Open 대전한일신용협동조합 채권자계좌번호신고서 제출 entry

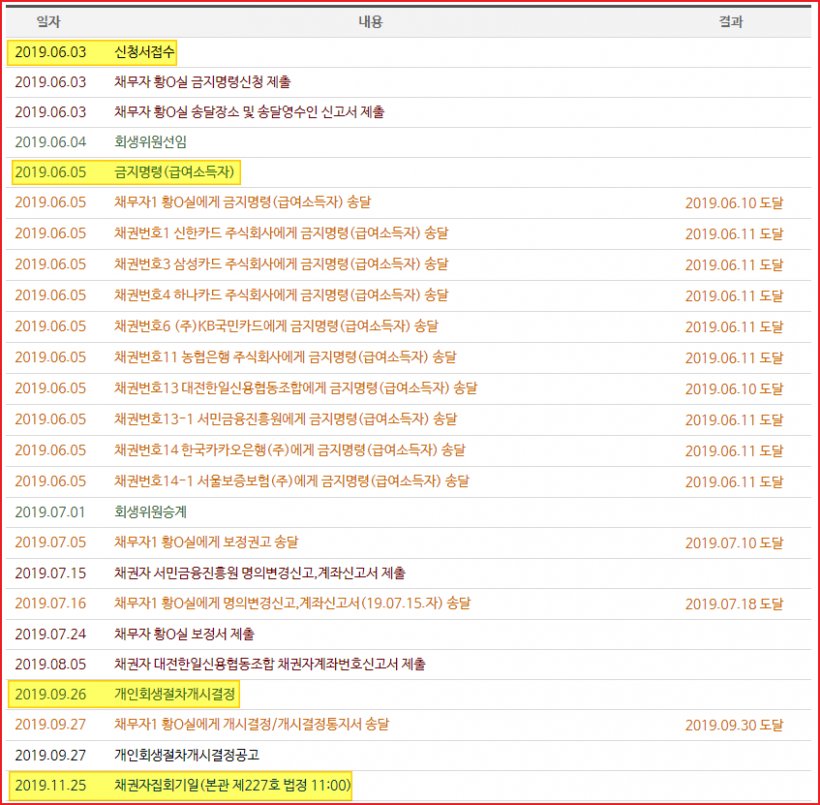270,664
